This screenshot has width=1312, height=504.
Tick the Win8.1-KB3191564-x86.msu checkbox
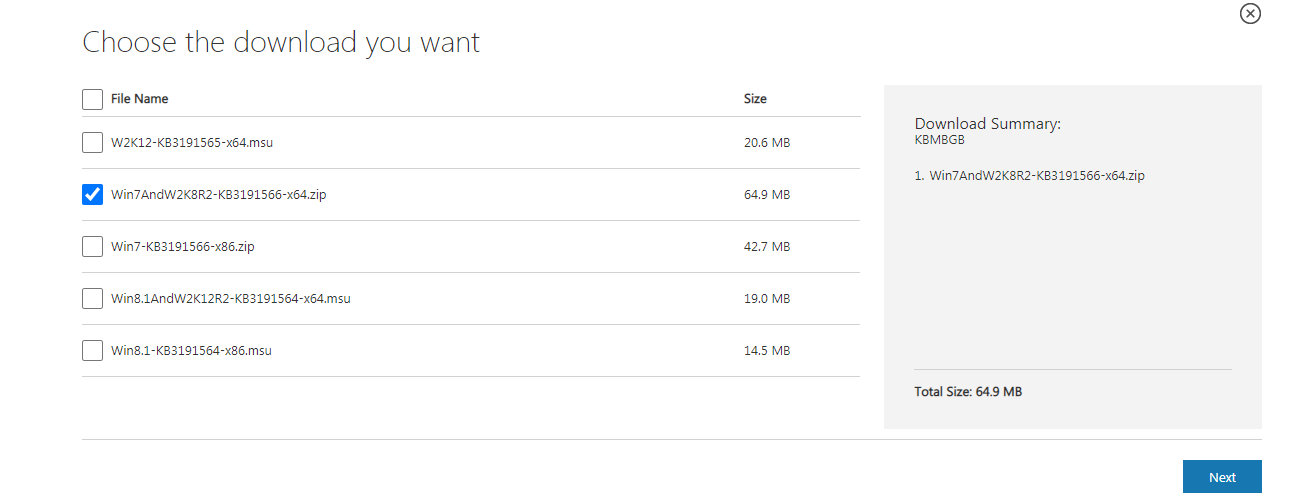pos(92,351)
